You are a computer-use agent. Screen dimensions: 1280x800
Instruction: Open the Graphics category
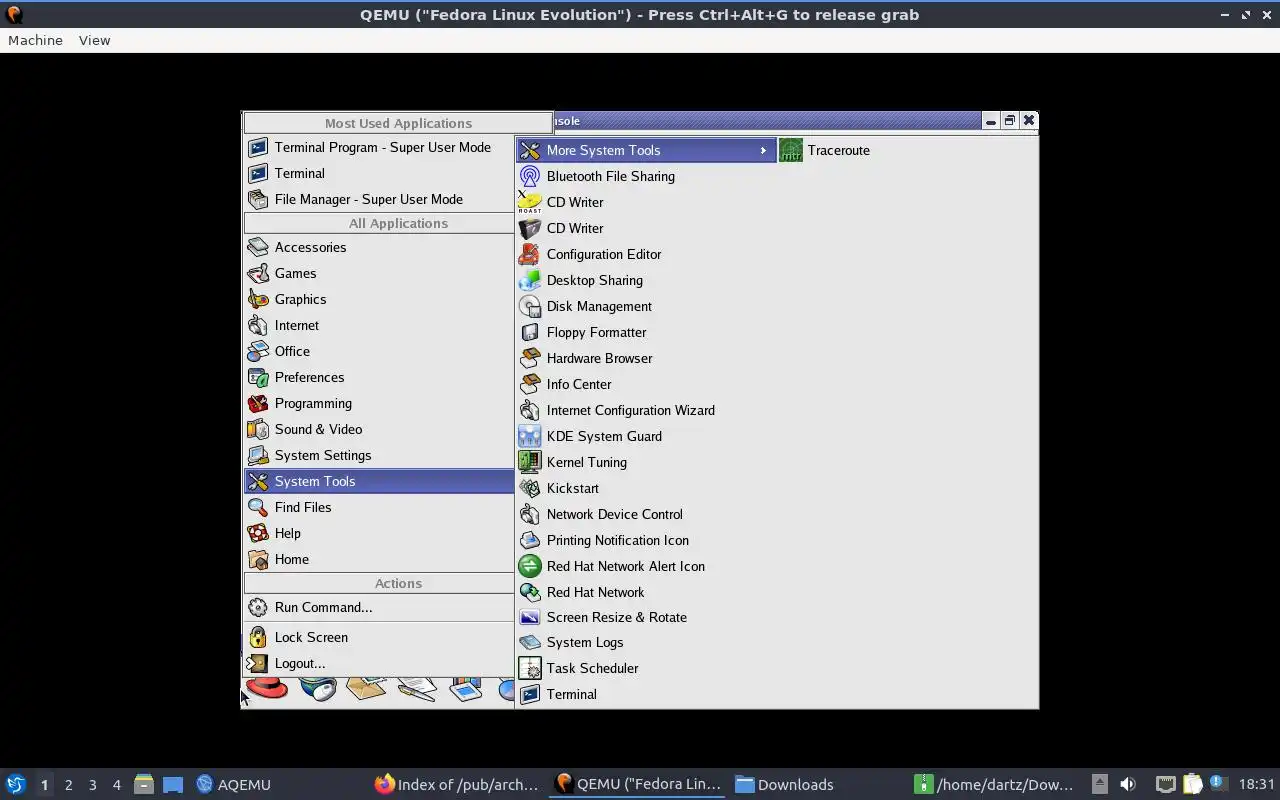(x=379, y=299)
